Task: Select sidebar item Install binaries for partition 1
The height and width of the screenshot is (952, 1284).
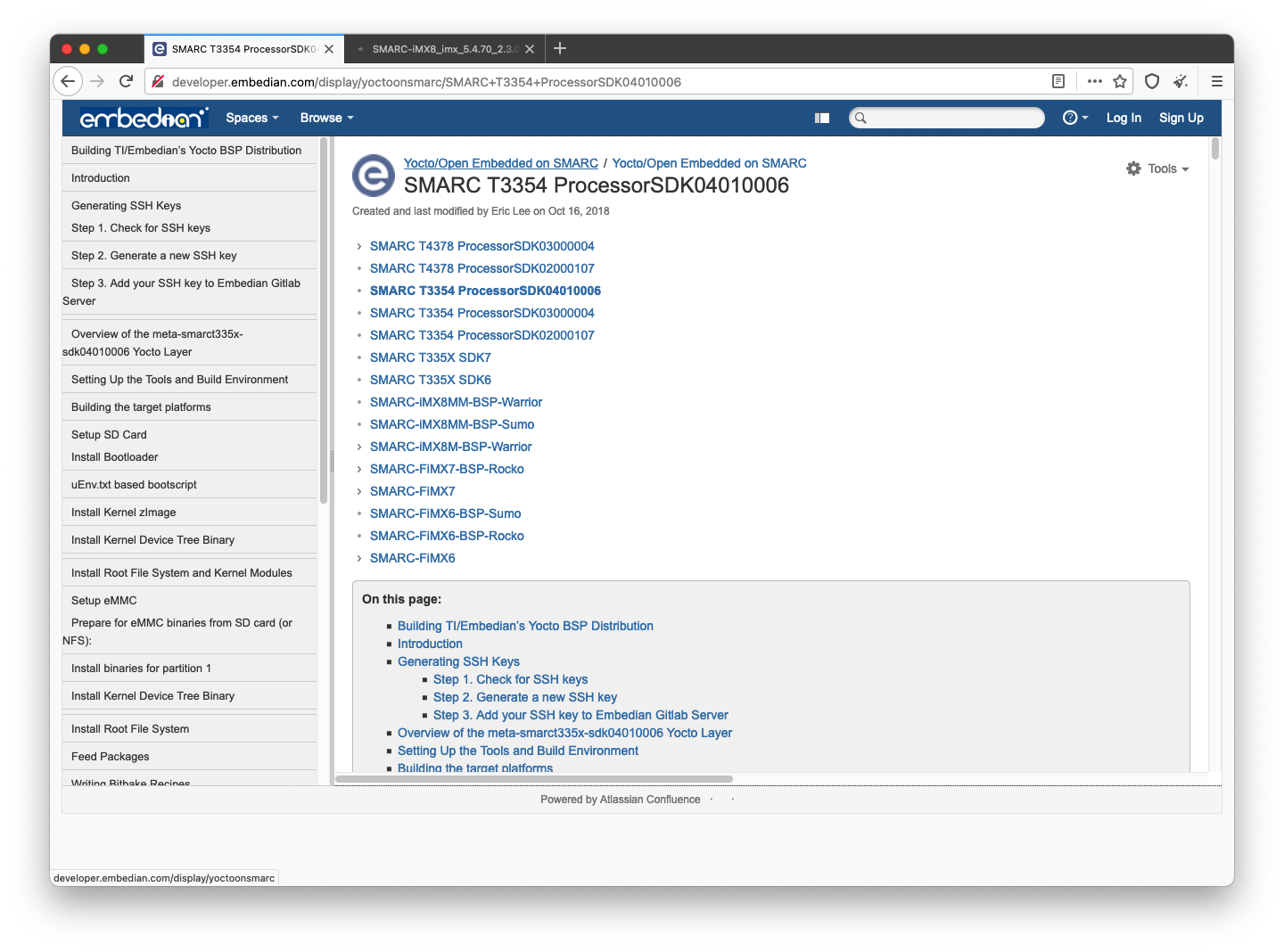Action: (x=141, y=669)
